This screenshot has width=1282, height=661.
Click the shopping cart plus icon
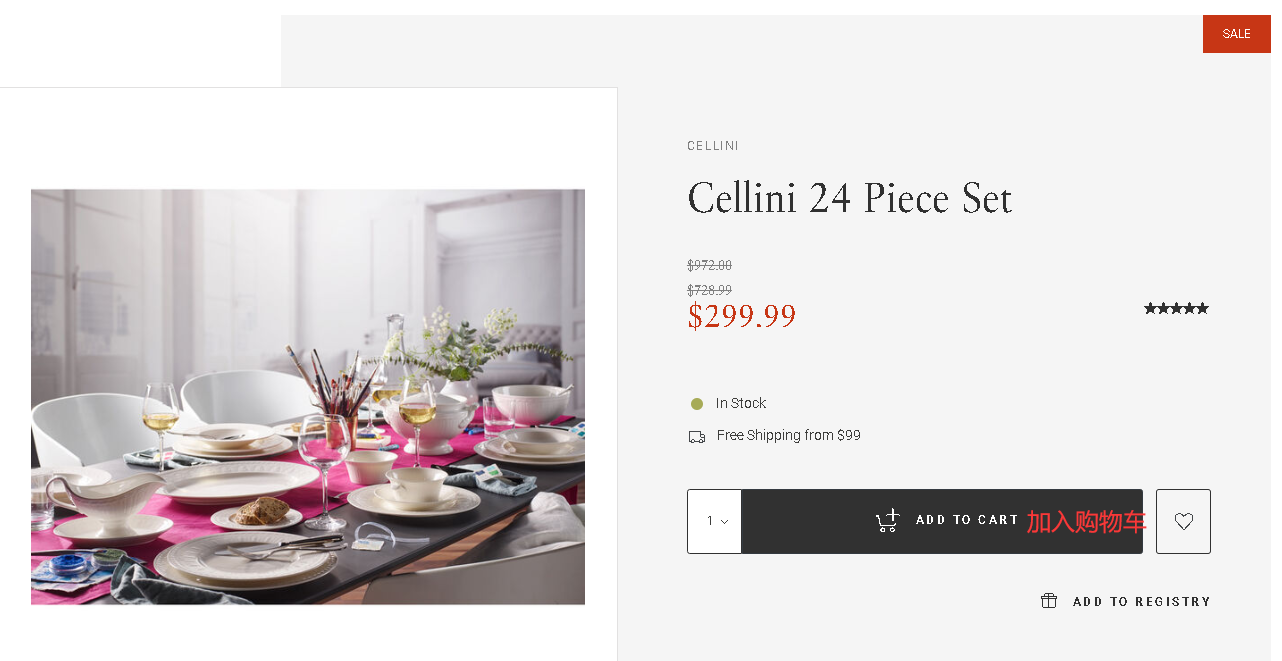[x=887, y=520]
